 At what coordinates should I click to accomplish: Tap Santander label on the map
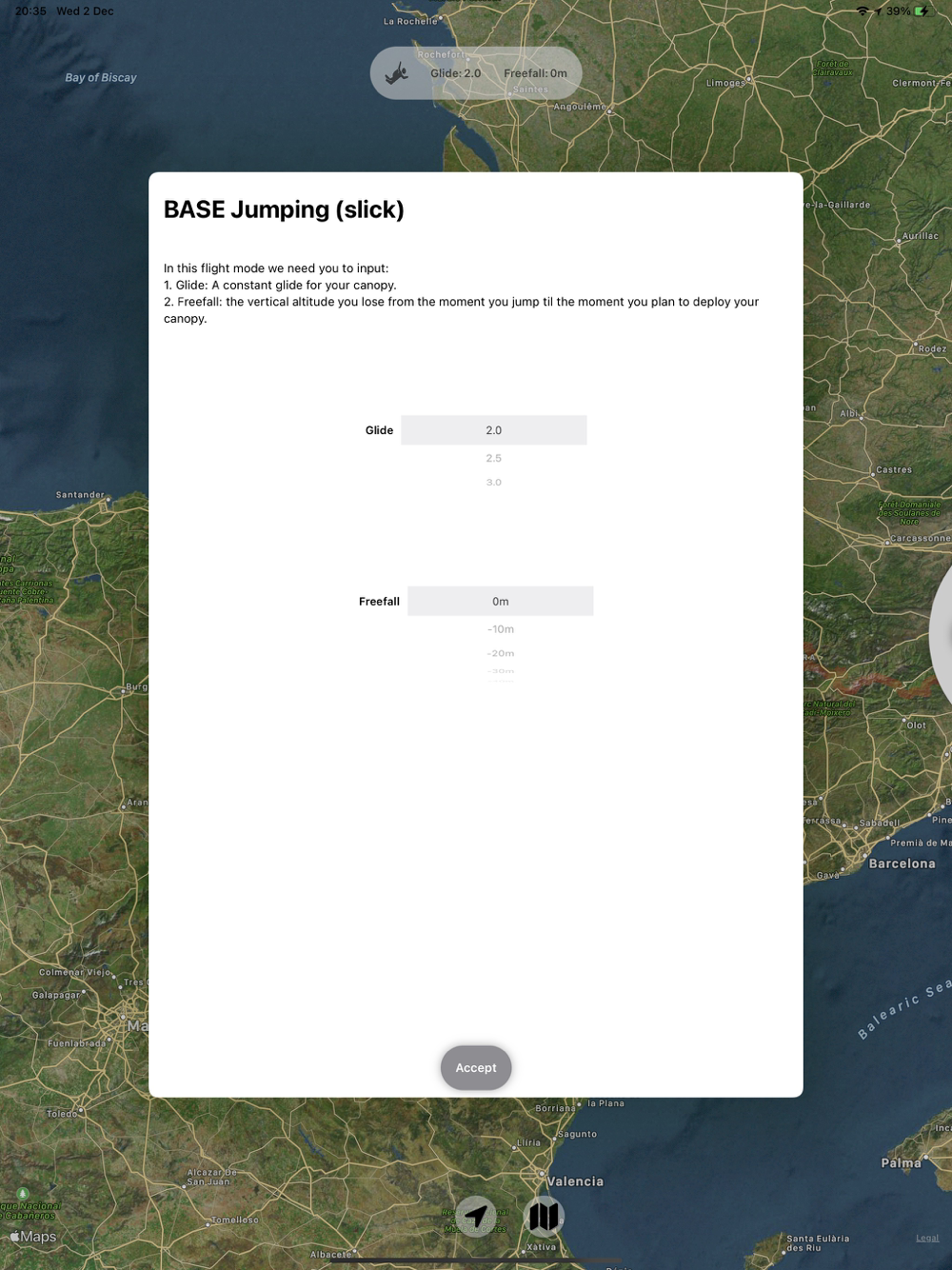(x=80, y=495)
